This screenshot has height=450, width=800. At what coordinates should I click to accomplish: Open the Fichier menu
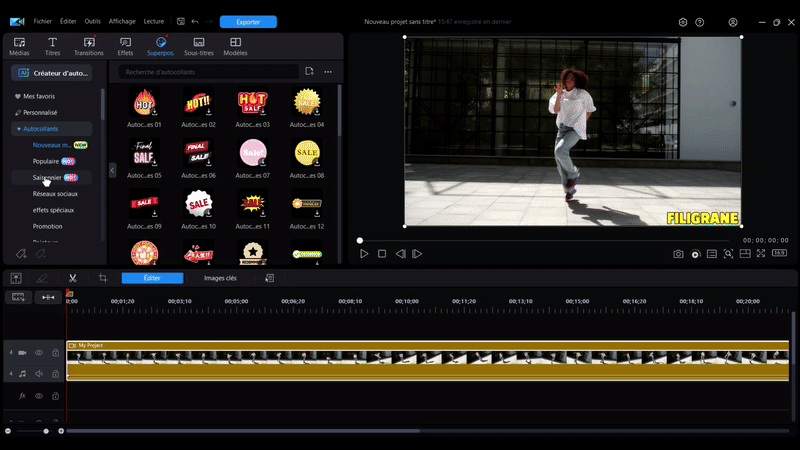43,21
